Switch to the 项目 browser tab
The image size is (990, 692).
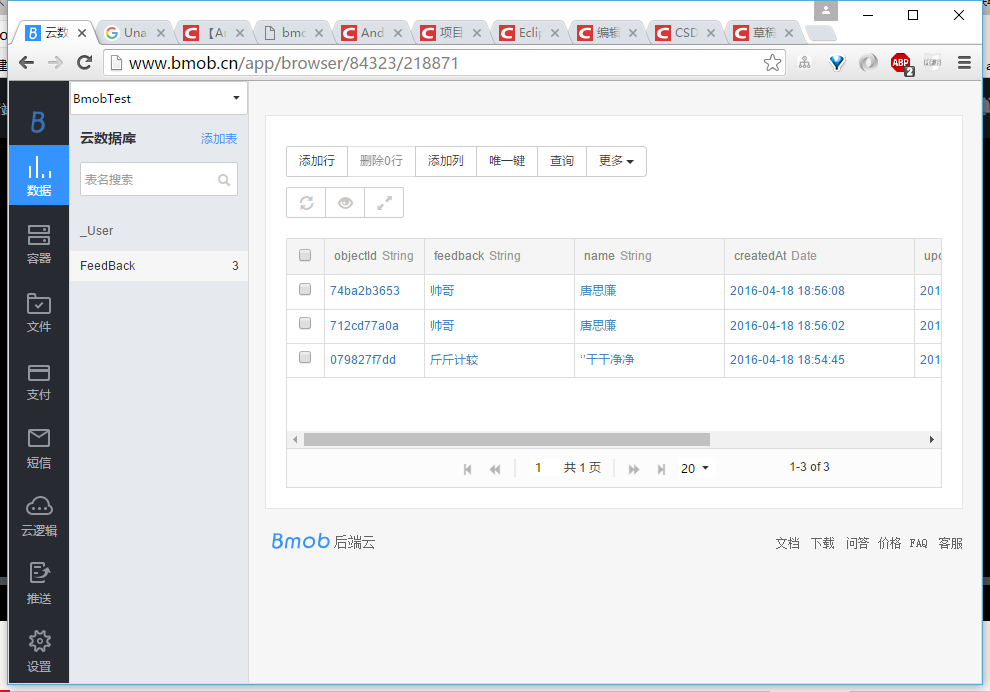[451, 33]
